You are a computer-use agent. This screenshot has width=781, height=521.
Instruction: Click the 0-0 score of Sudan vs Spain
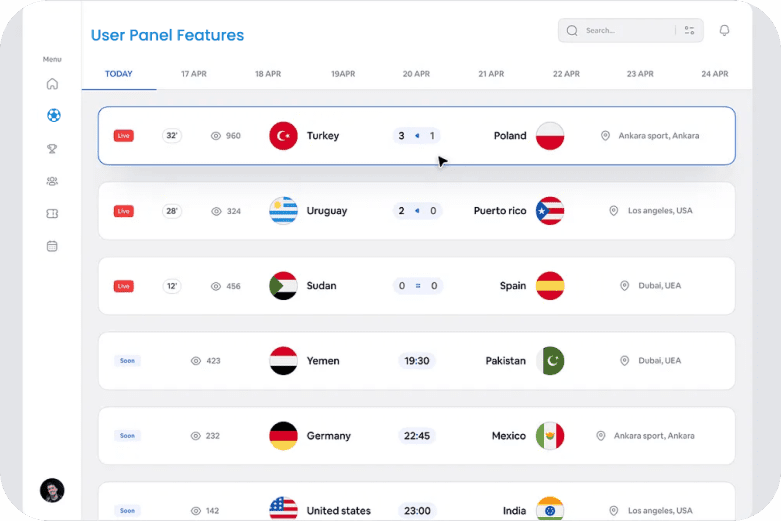(x=418, y=286)
